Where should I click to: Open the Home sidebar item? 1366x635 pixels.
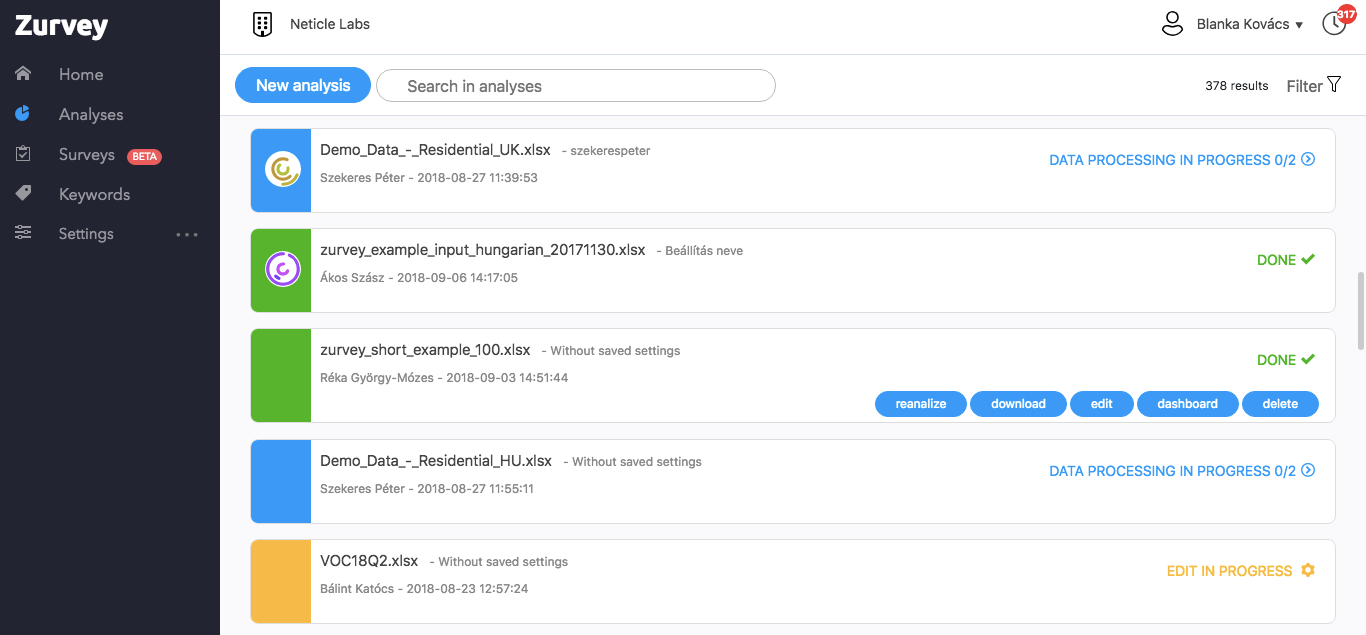point(81,75)
